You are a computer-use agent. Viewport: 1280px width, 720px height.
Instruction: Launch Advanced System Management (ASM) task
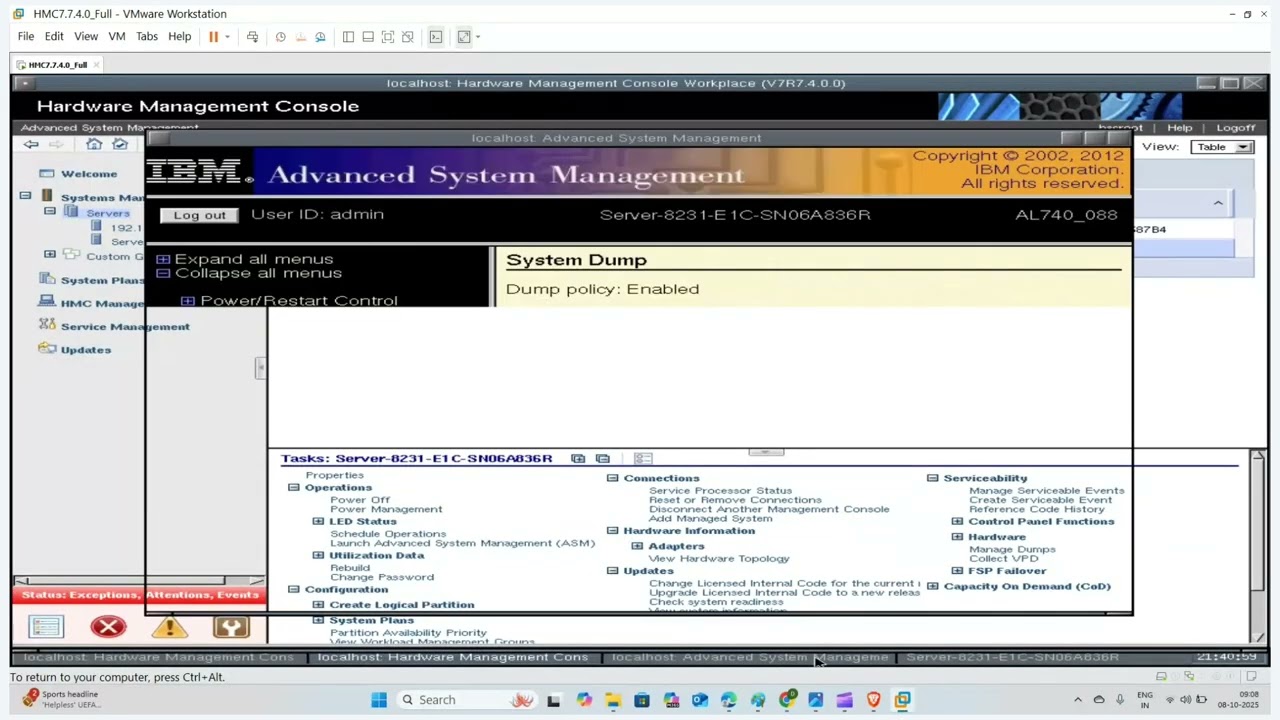pyautogui.click(x=463, y=543)
